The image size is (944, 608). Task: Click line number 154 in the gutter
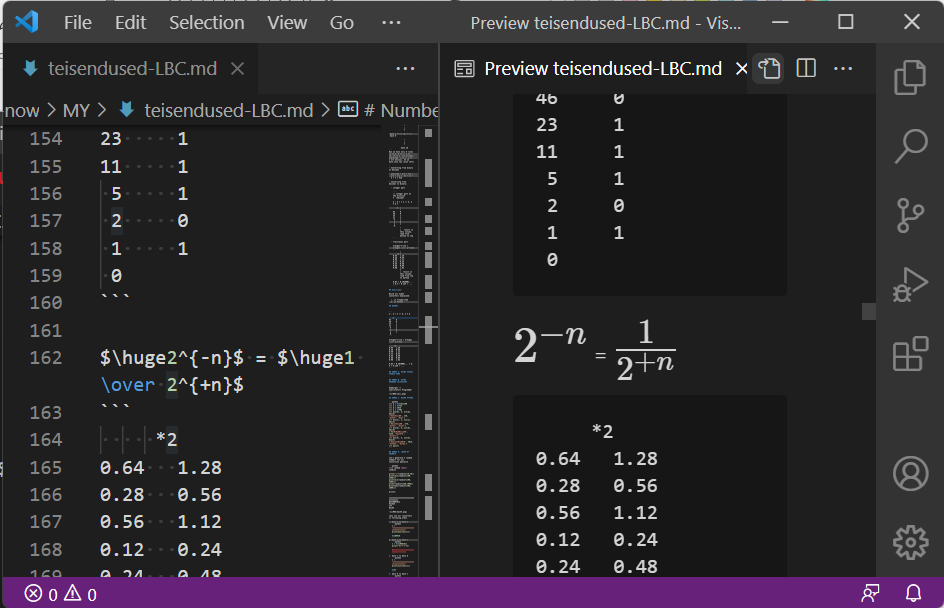click(x=46, y=139)
